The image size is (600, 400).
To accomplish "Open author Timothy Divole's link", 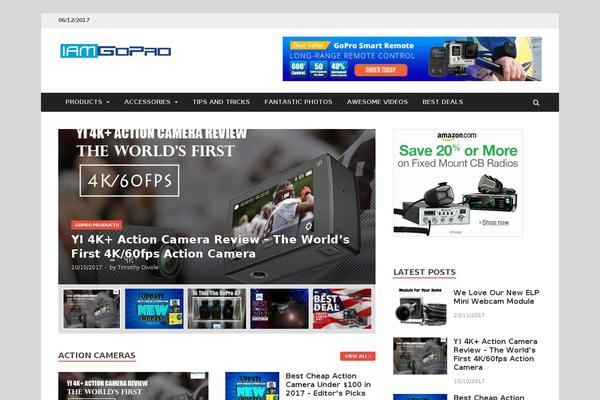I will click(x=138, y=267).
